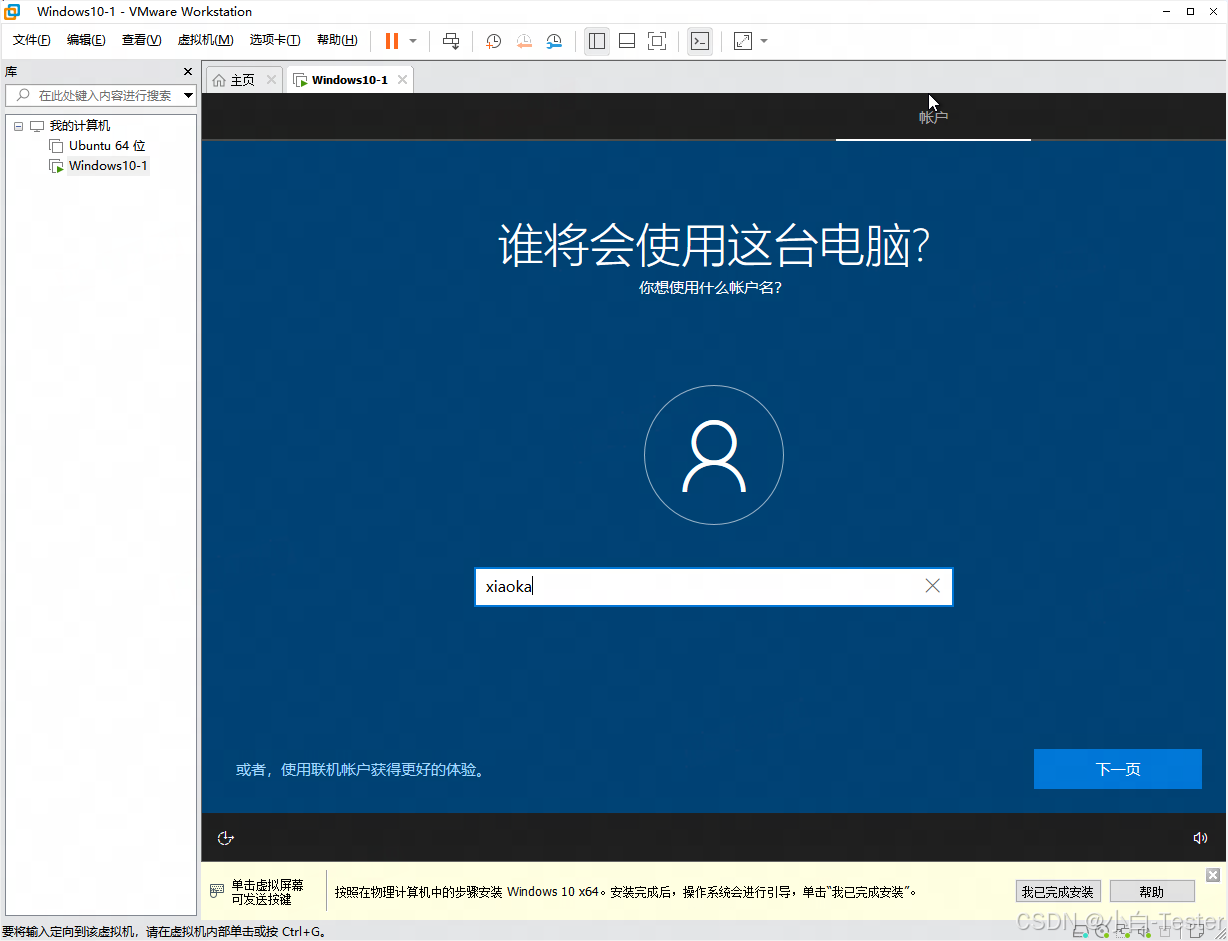The height and width of the screenshot is (941, 1228).
Task: Click the CD/DVD drive status bar icon
Action: pyautogui.click(x=1102, y=931)
